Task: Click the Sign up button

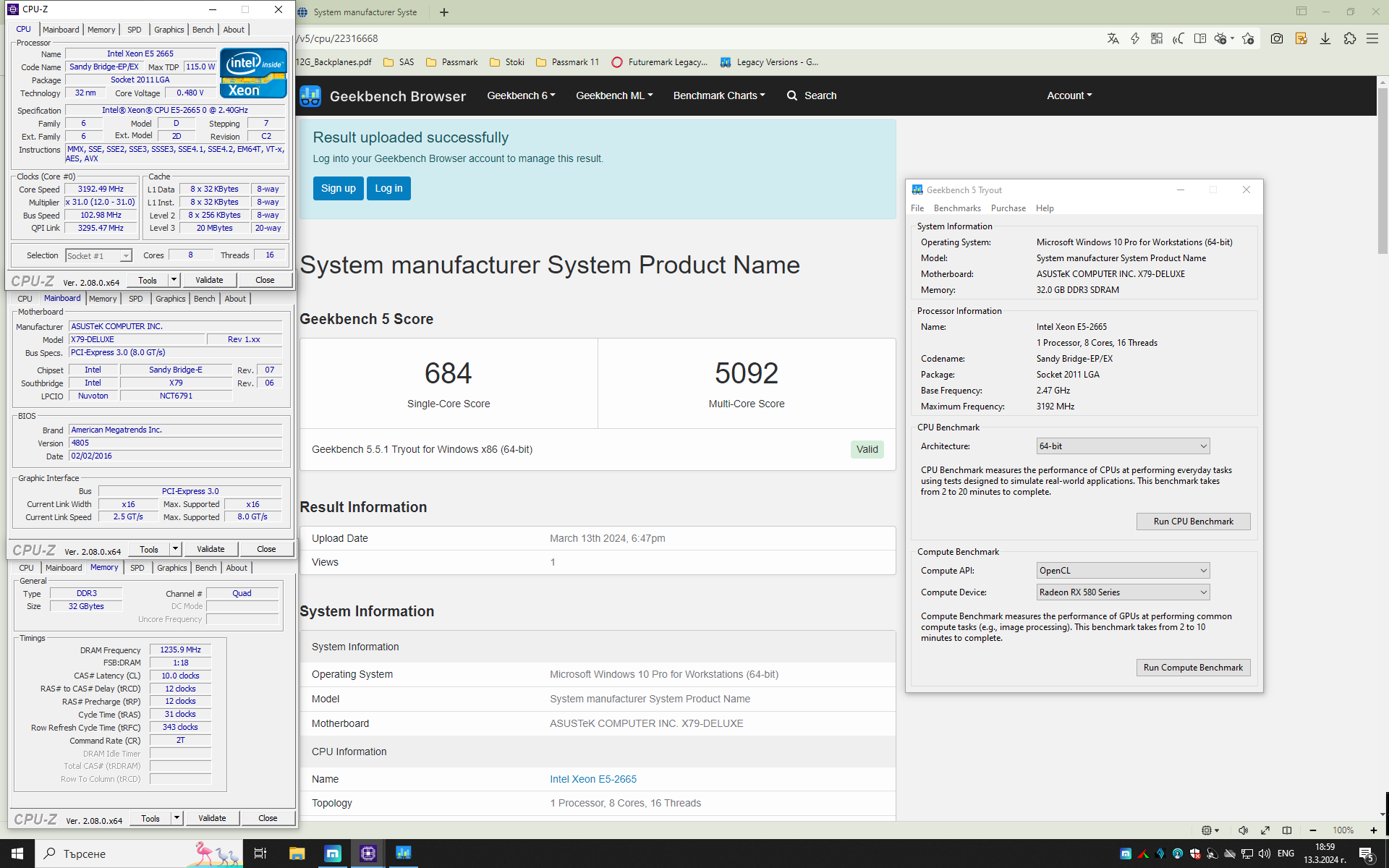Action: click(339, 188)
